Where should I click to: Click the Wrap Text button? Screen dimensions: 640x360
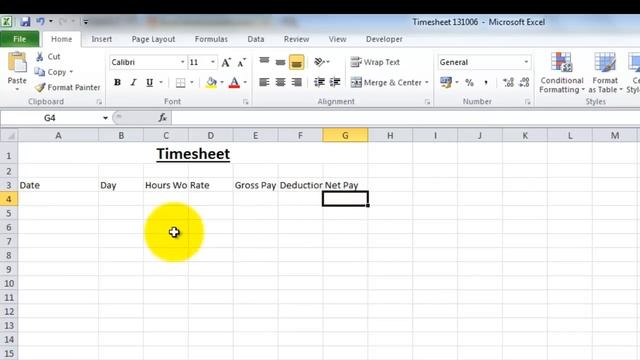[x=375, y=62]
